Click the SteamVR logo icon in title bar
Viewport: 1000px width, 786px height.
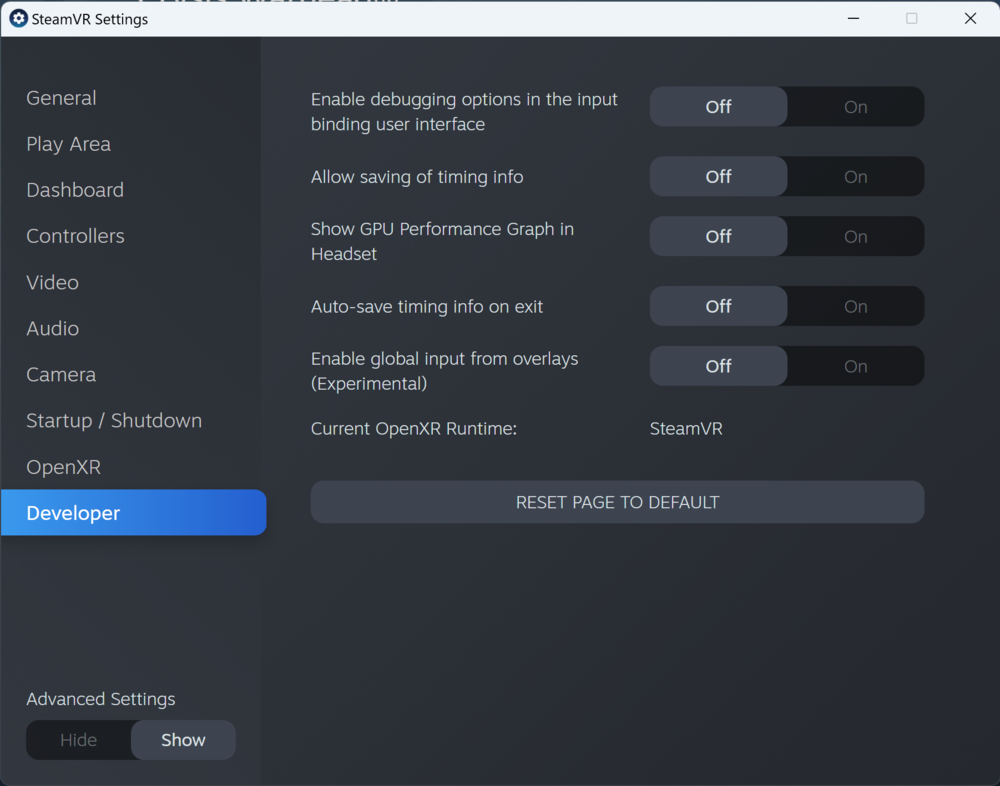pyautogui.click(x=18, y=19)
